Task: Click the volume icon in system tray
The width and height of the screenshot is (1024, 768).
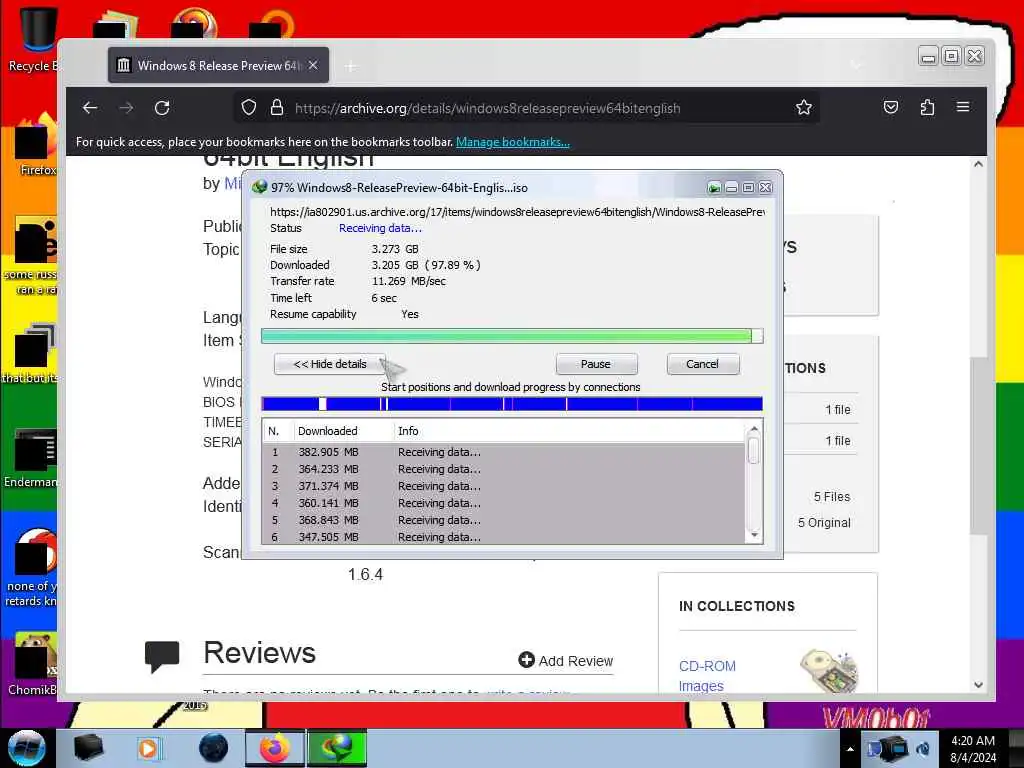Action: pyautogui.click(x=923, y=749)
